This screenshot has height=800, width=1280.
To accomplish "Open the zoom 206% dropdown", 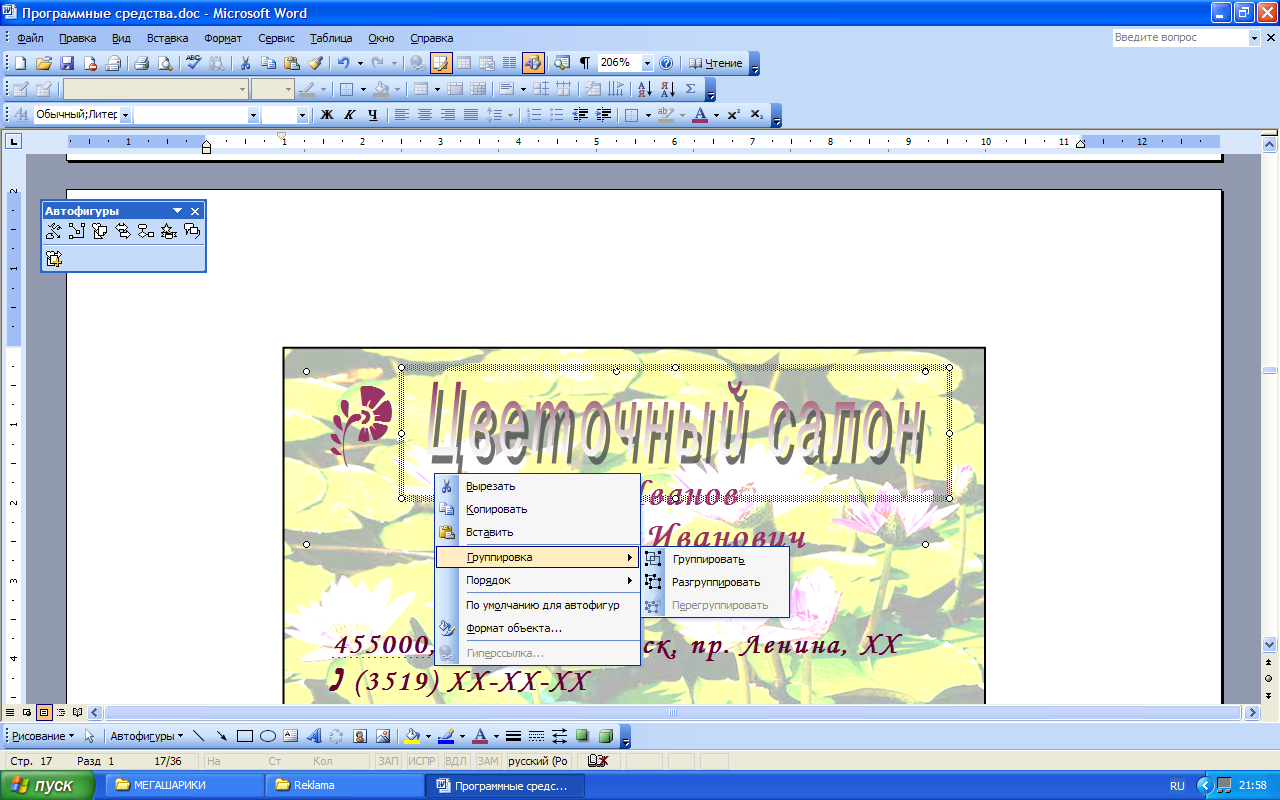I will coord(647,63).
